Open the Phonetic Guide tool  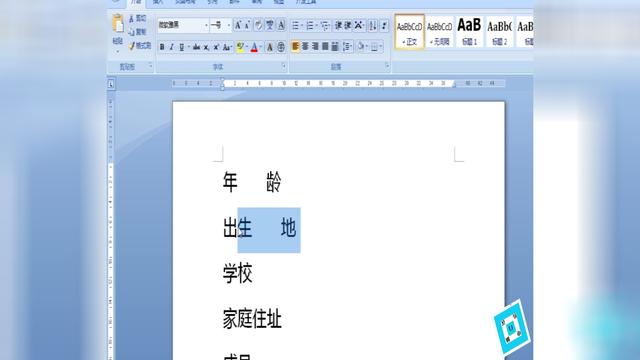coord(270,25)
